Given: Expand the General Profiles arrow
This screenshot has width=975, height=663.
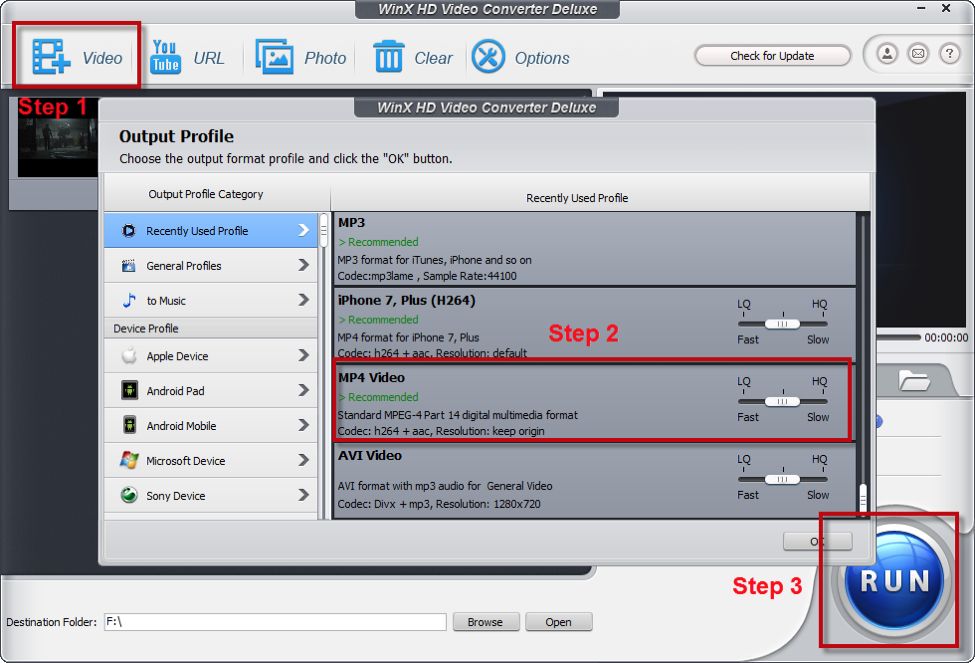Looking at the screenshot, I should [303, 265].
